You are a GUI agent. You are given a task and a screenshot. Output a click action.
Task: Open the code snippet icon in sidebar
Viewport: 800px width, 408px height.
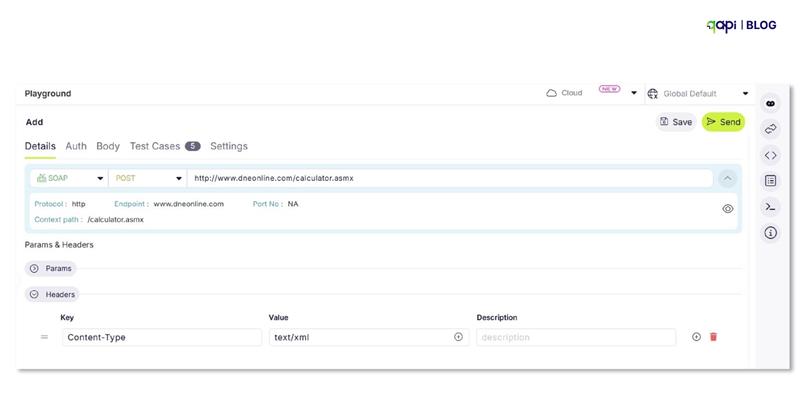click(x=770, y=155)
